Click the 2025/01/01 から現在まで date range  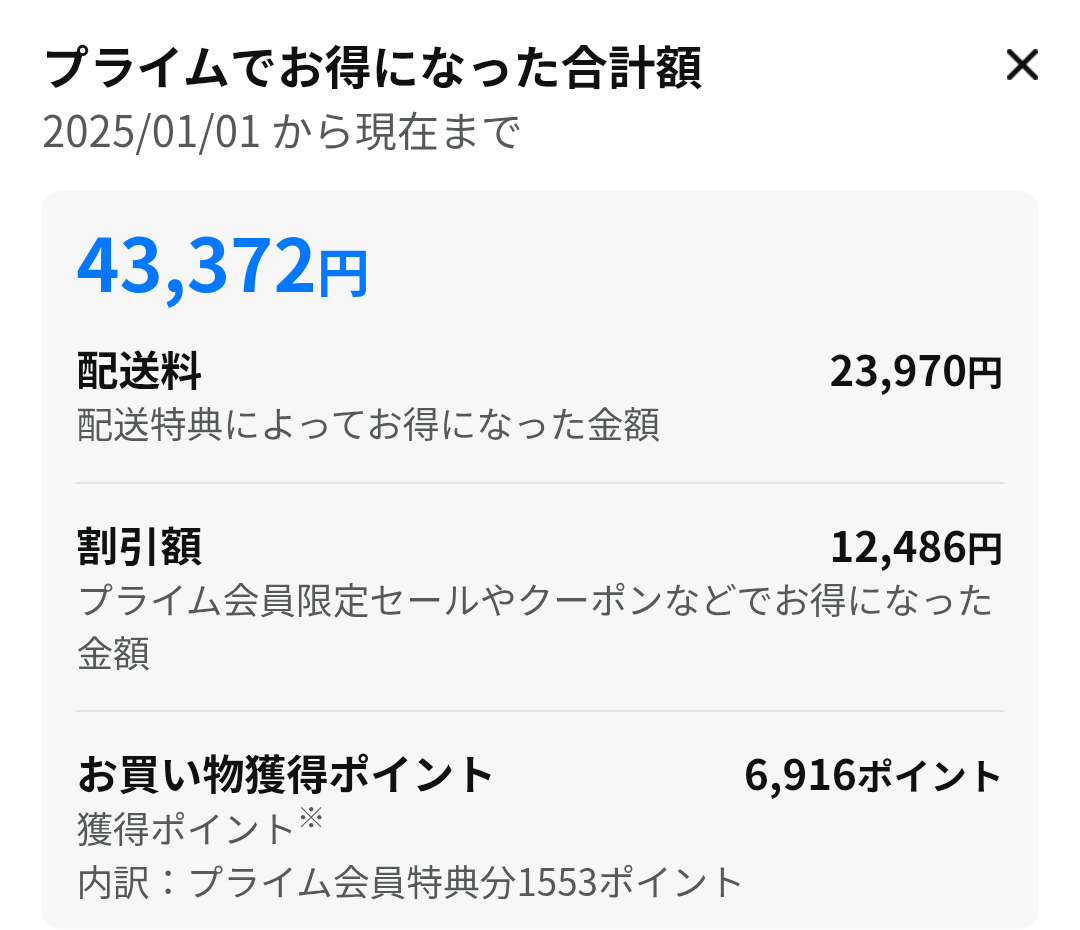point(280,130)
